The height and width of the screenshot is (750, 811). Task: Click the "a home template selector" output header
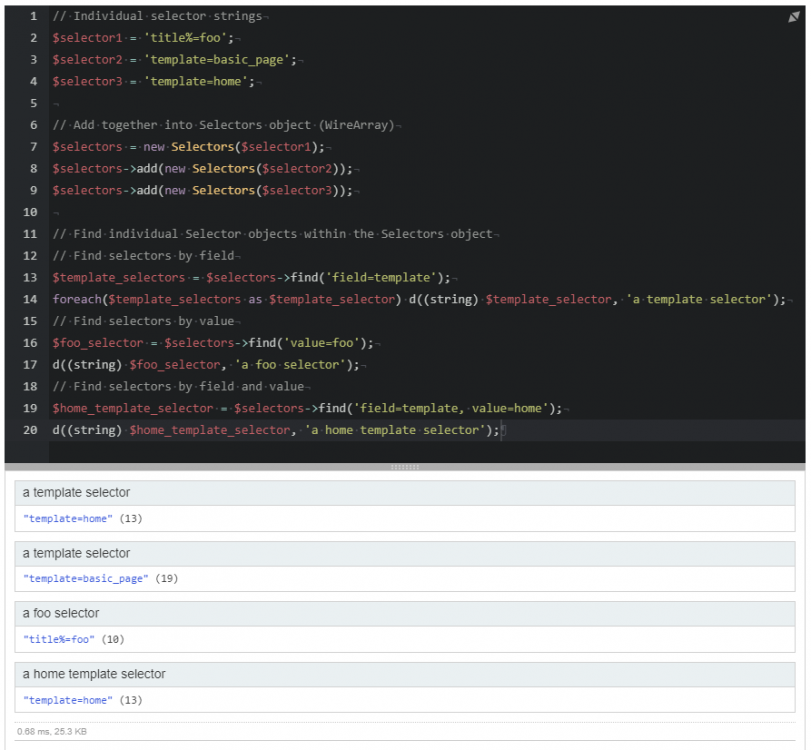tap(94, 674)
